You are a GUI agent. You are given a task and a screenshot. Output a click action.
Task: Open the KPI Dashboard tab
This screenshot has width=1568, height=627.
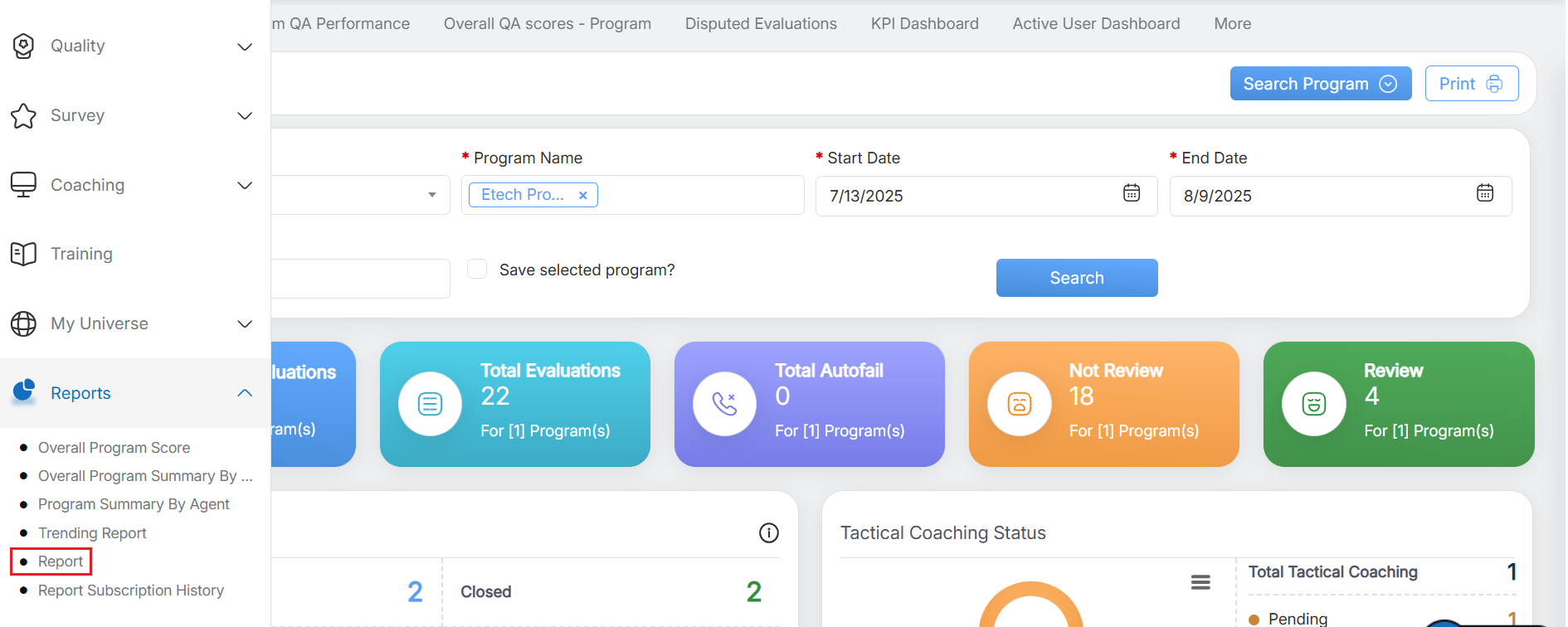pos(924,24)
